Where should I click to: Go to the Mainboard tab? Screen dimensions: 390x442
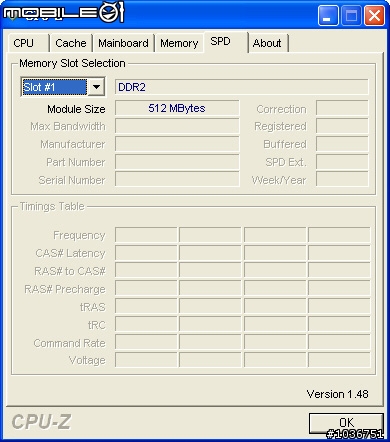coord(123,43)
